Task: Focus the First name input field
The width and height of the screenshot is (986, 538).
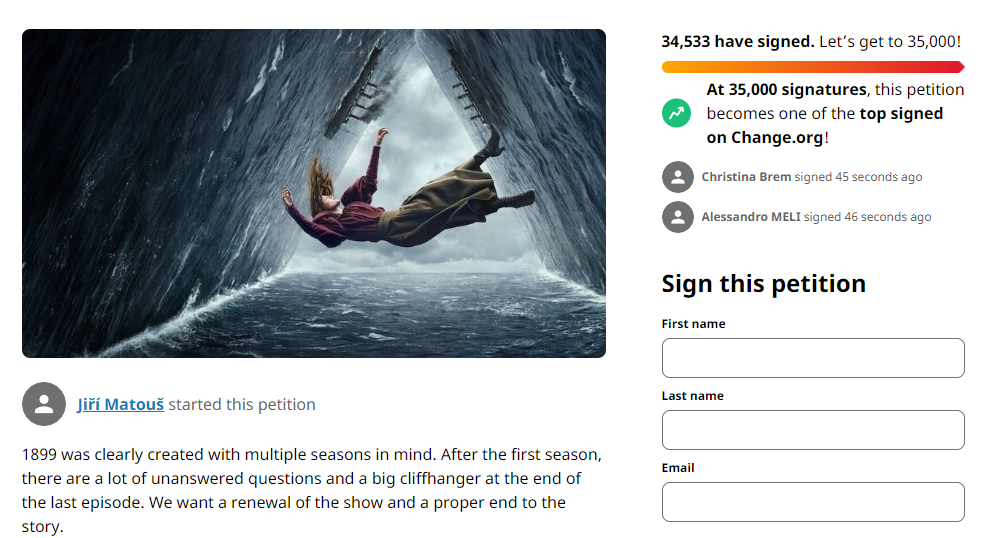Action: 813,358
